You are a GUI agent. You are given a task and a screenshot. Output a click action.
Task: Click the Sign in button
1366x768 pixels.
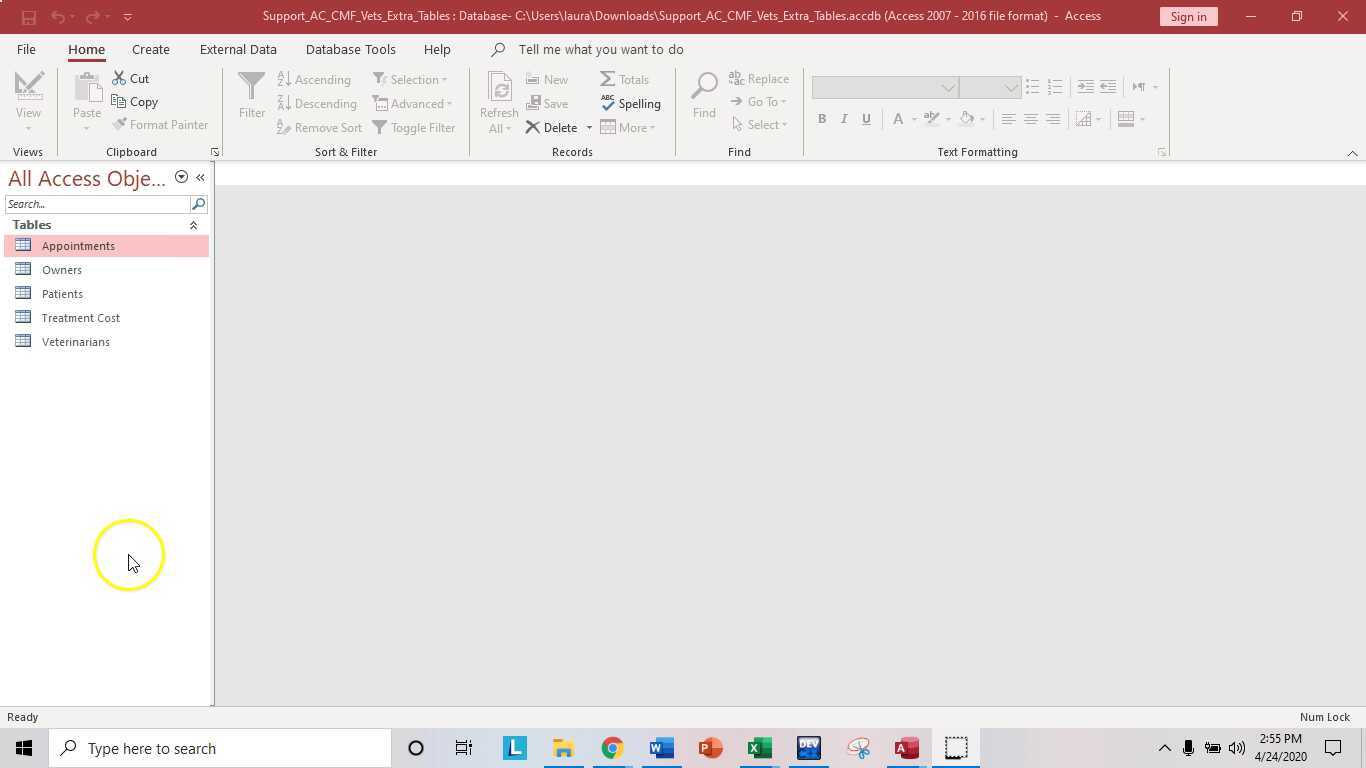pyautogui.click(x=1188, y=16)
